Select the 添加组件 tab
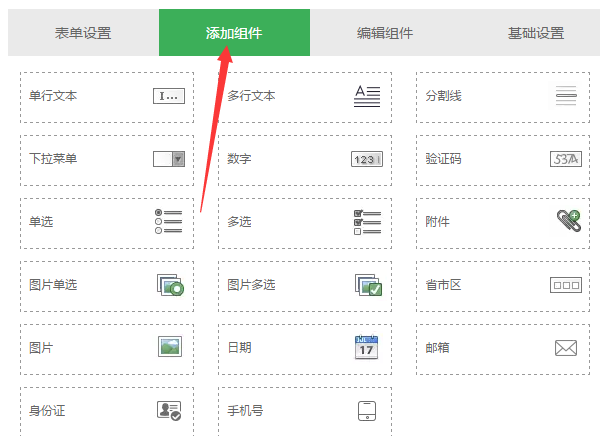This screenshot has width=600, height=436. pos(234,33)
